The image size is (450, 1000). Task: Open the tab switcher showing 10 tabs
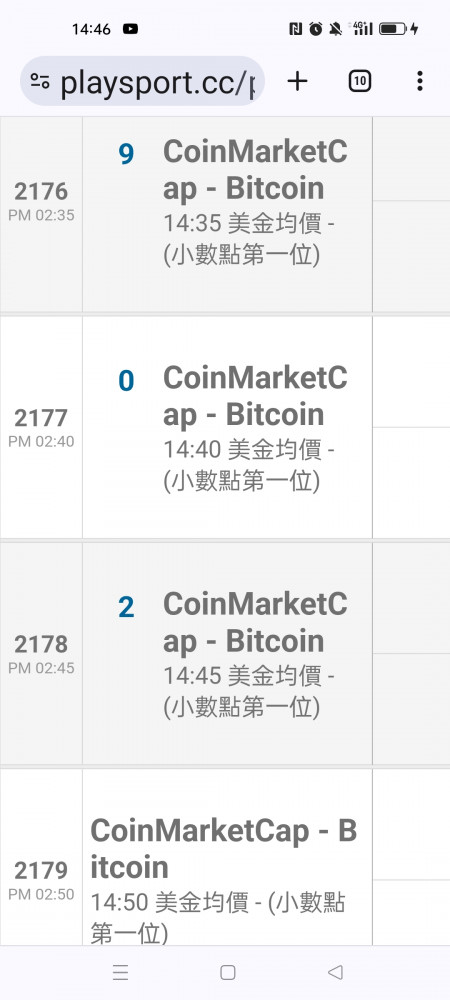(x=359, y=81)
